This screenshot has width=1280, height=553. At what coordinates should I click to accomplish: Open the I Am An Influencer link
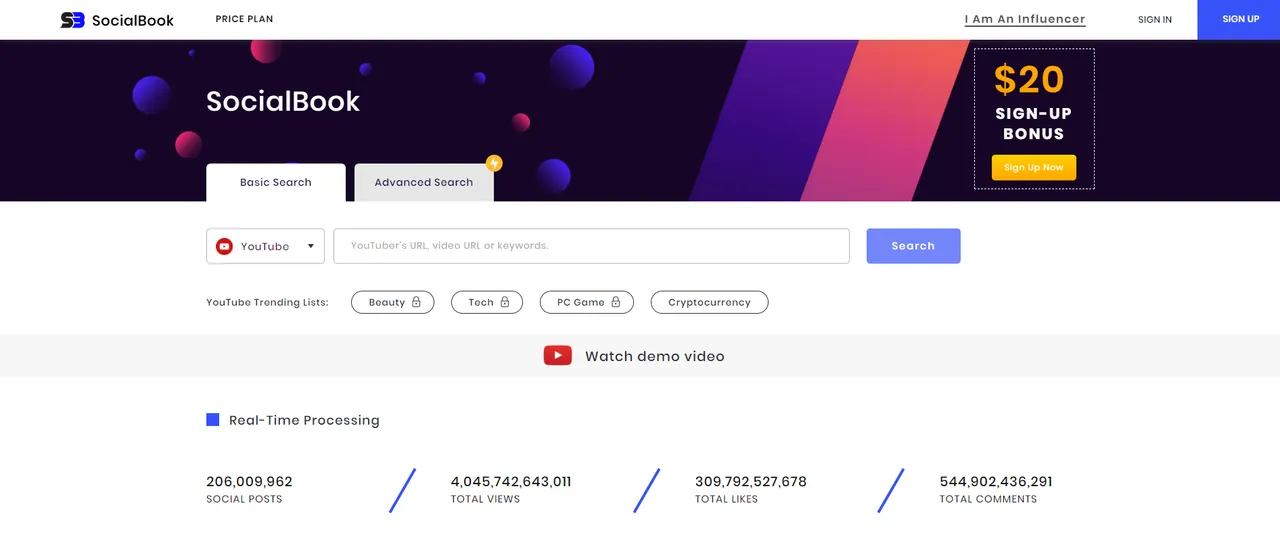(1025, 19)
